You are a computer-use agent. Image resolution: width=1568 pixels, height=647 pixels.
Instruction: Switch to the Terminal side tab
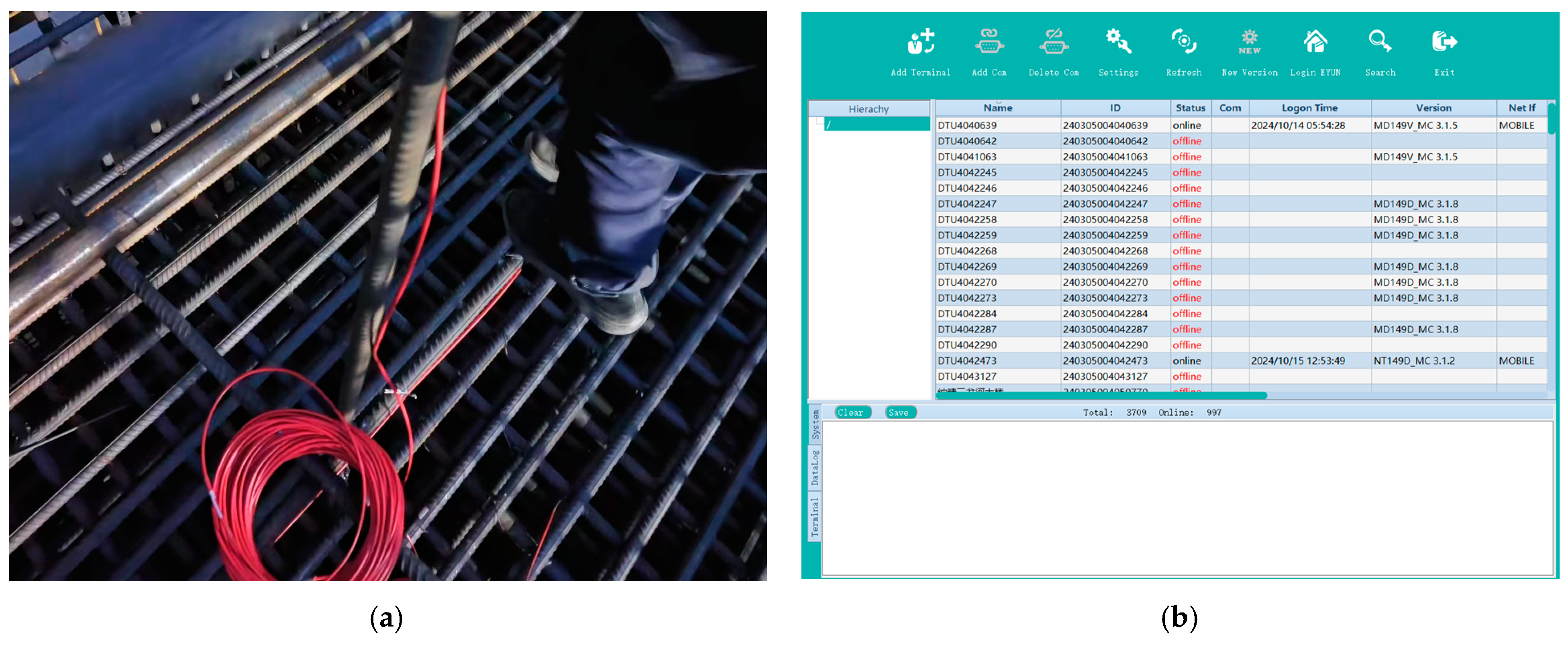coord(815,517)
